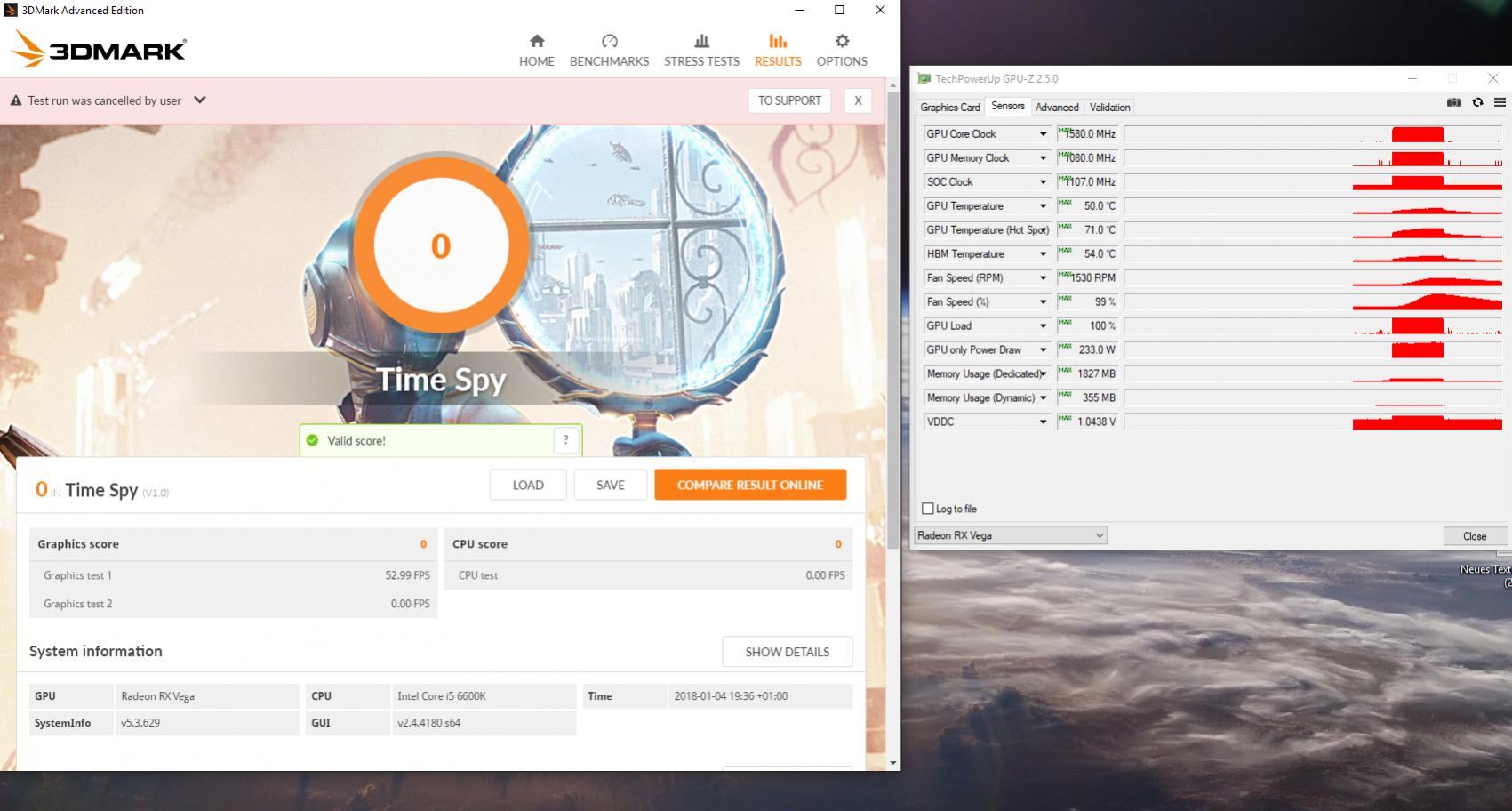The height and width of the screenshot is (811, 1512).
Task: Open the SOC Clock sensor dropdown
Action: point(1043,182)
